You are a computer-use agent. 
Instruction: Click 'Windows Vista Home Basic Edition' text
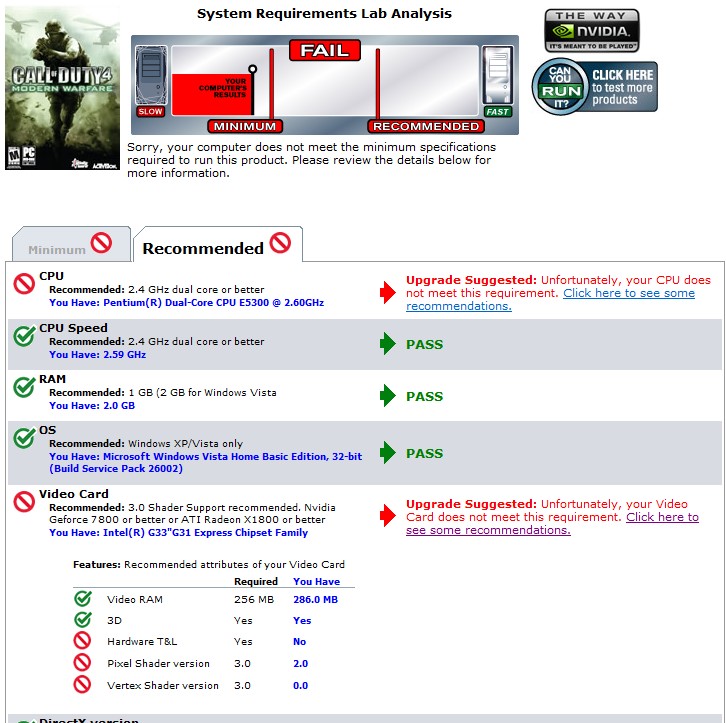[x=240, y=456]
